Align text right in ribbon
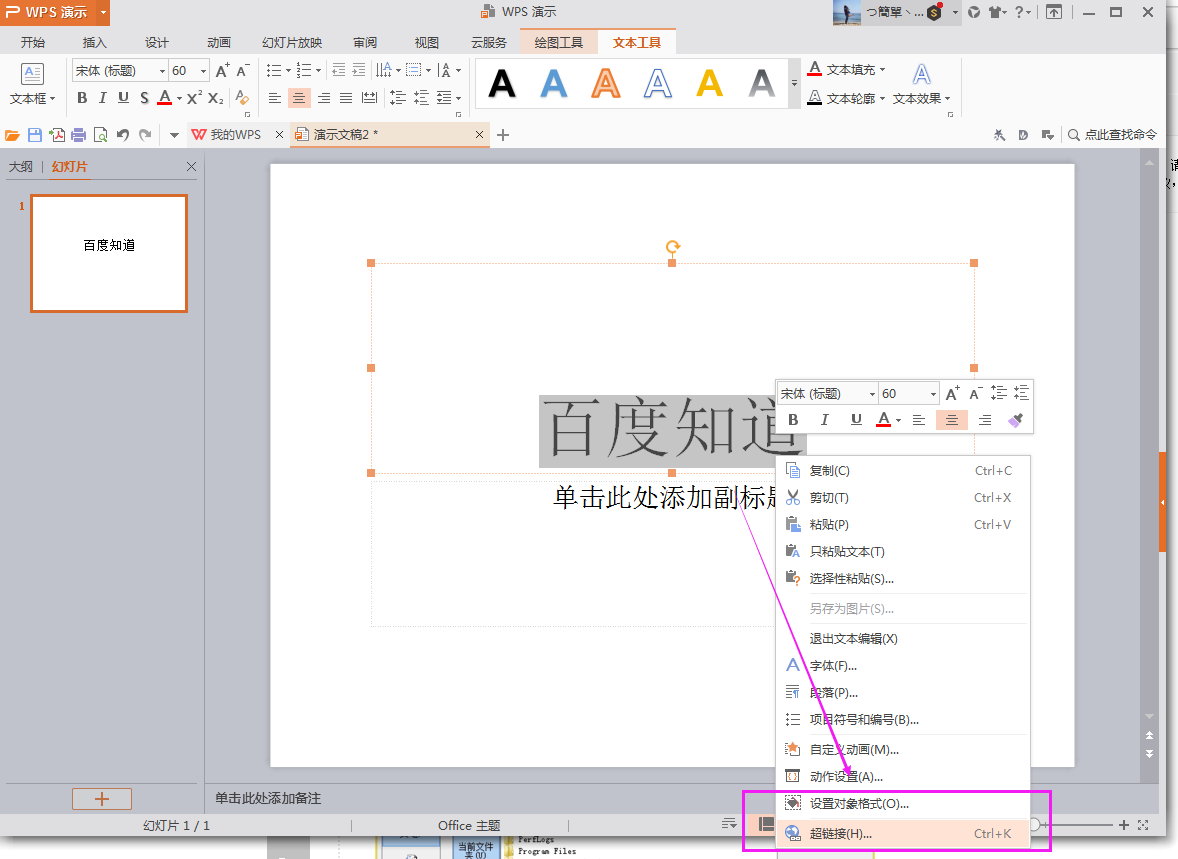 coord(324,98)
